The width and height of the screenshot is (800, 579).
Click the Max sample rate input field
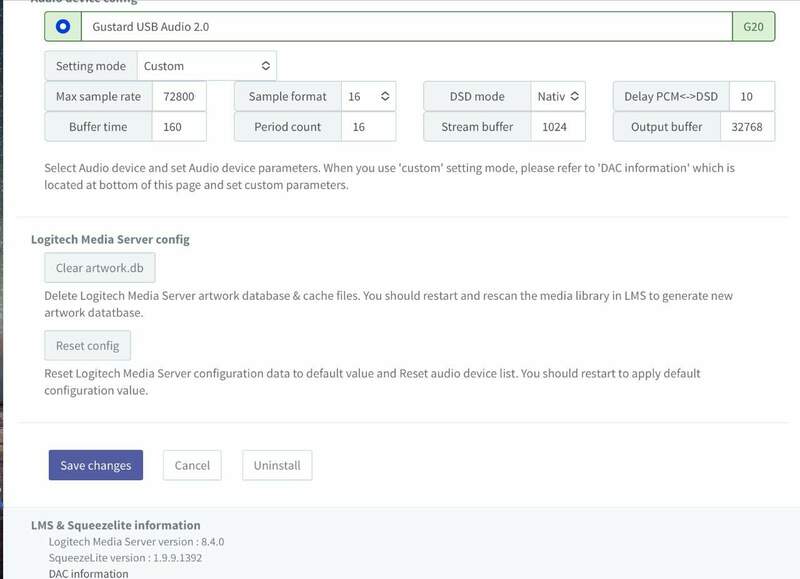pyautogui.click(x=179, y=97)
